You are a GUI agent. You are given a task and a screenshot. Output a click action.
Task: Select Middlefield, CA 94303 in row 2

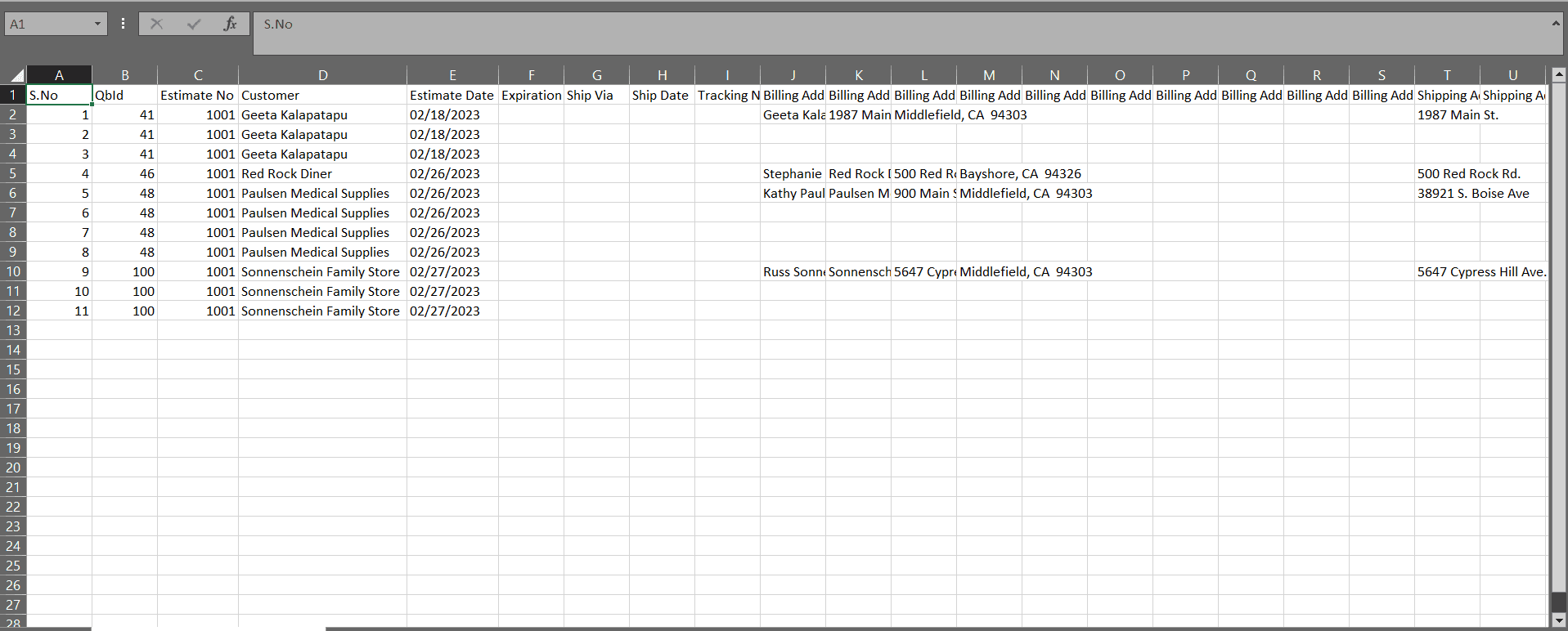[x=923, y=114]
